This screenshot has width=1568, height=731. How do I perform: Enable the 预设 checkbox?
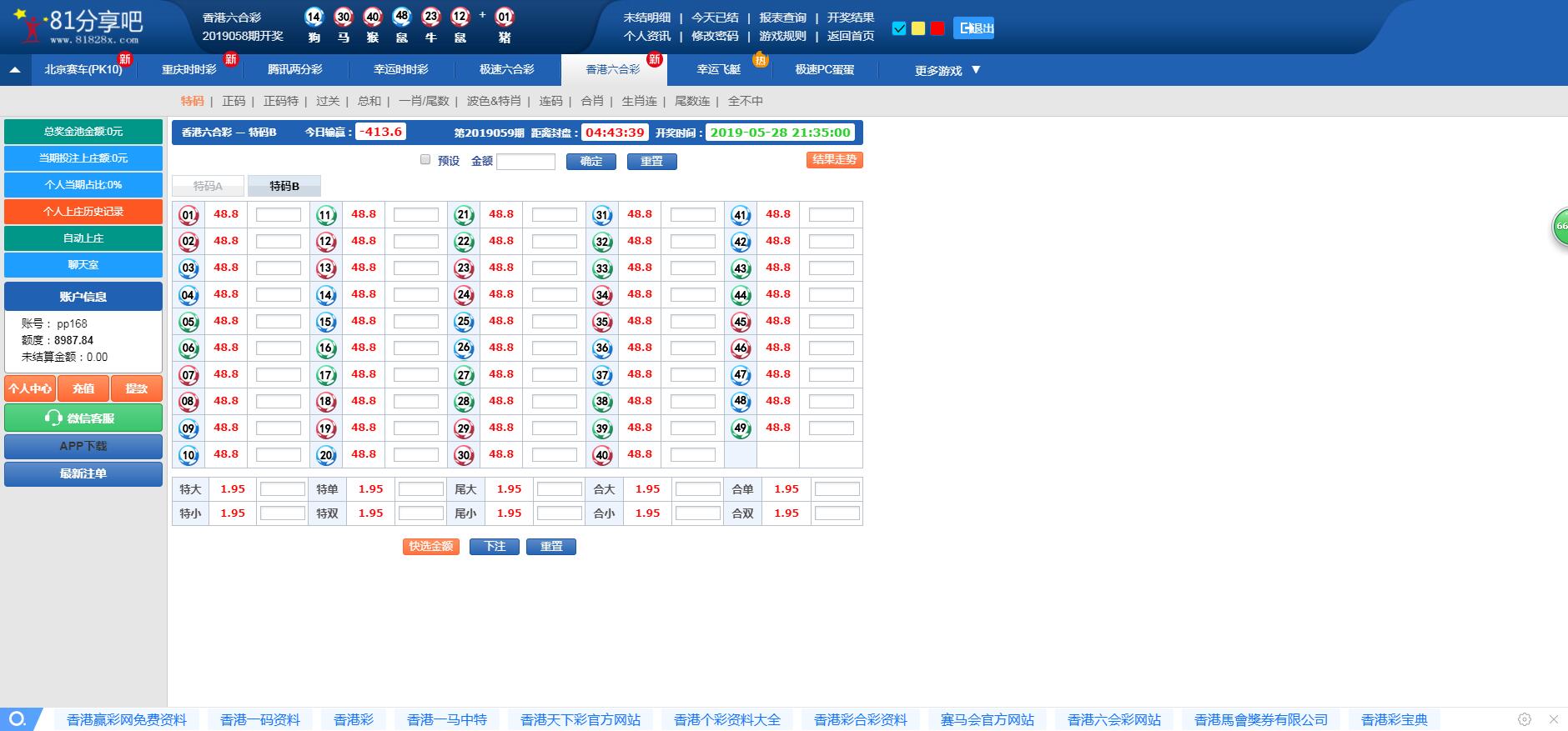pyautogui.click(x=425, y=160)
